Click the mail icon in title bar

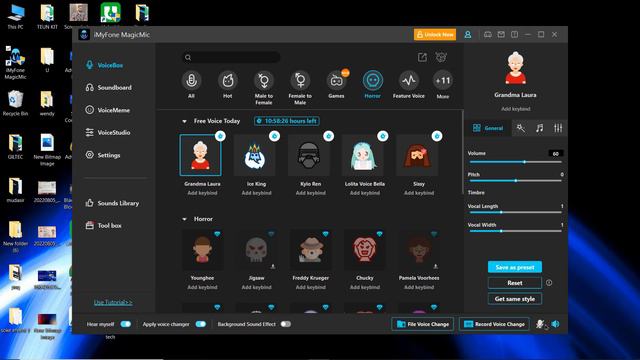[x=501, y=35]
